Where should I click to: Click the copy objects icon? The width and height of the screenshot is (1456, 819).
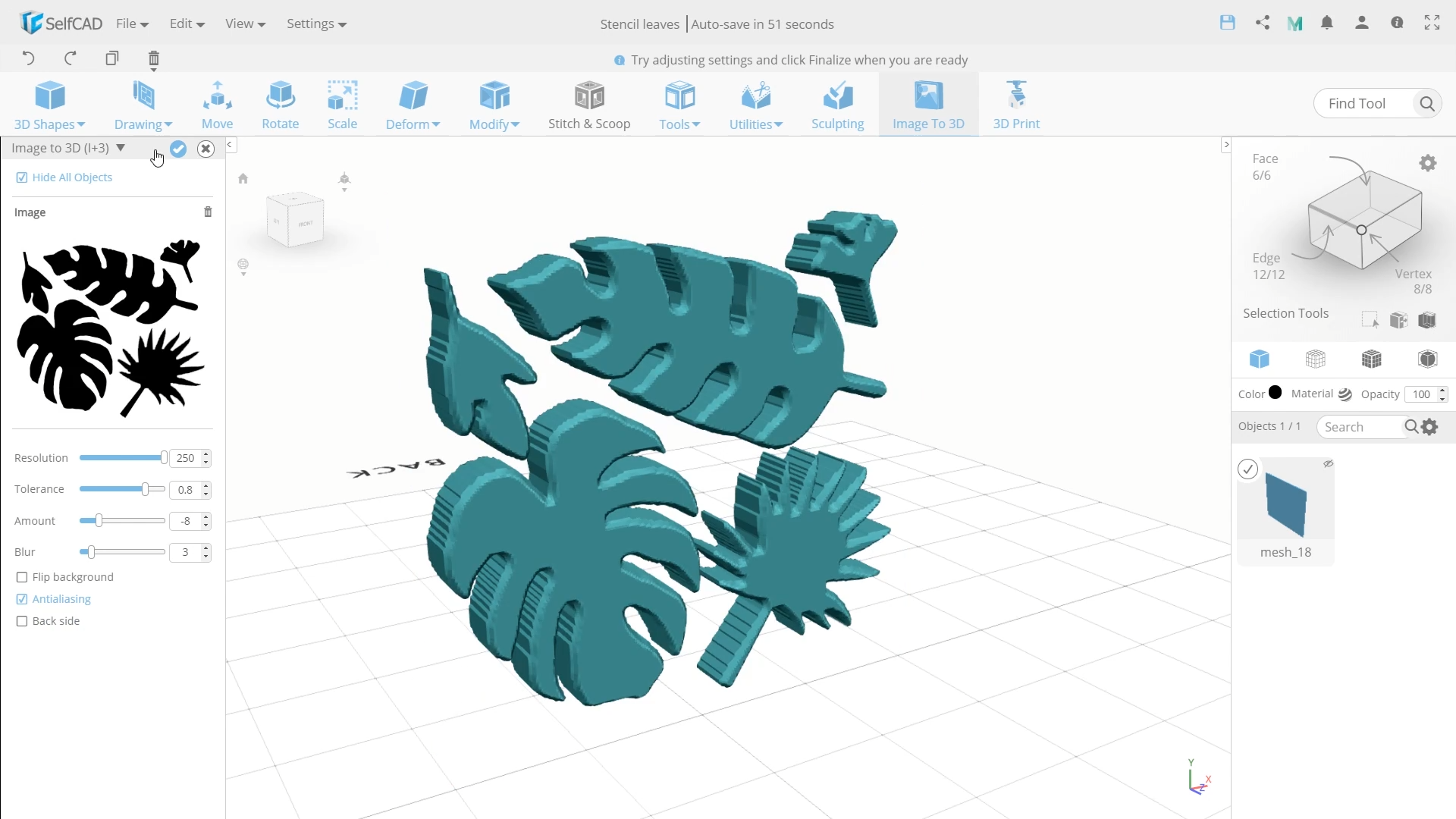point(112,58)
